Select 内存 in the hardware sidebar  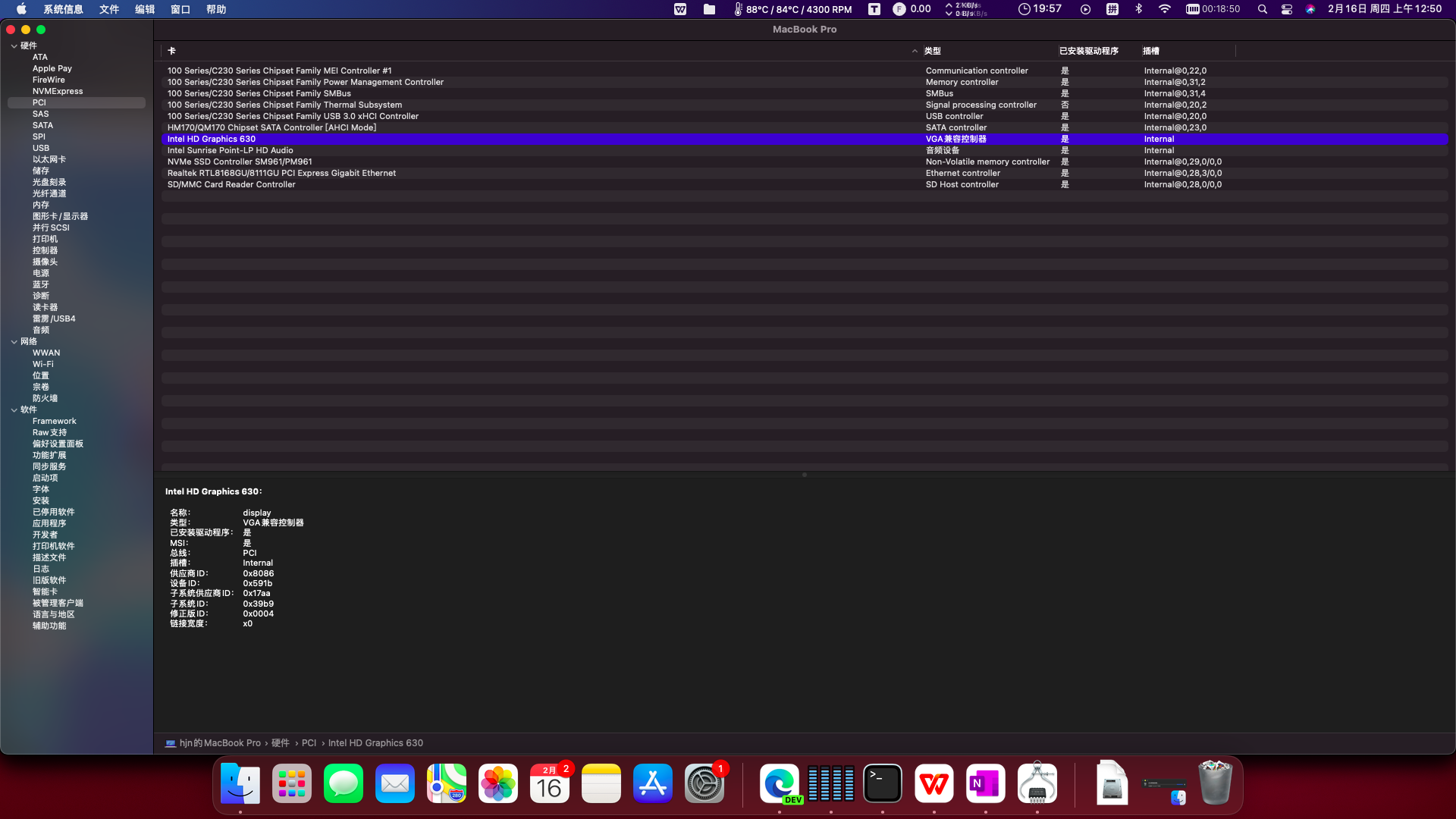[41, 205]
